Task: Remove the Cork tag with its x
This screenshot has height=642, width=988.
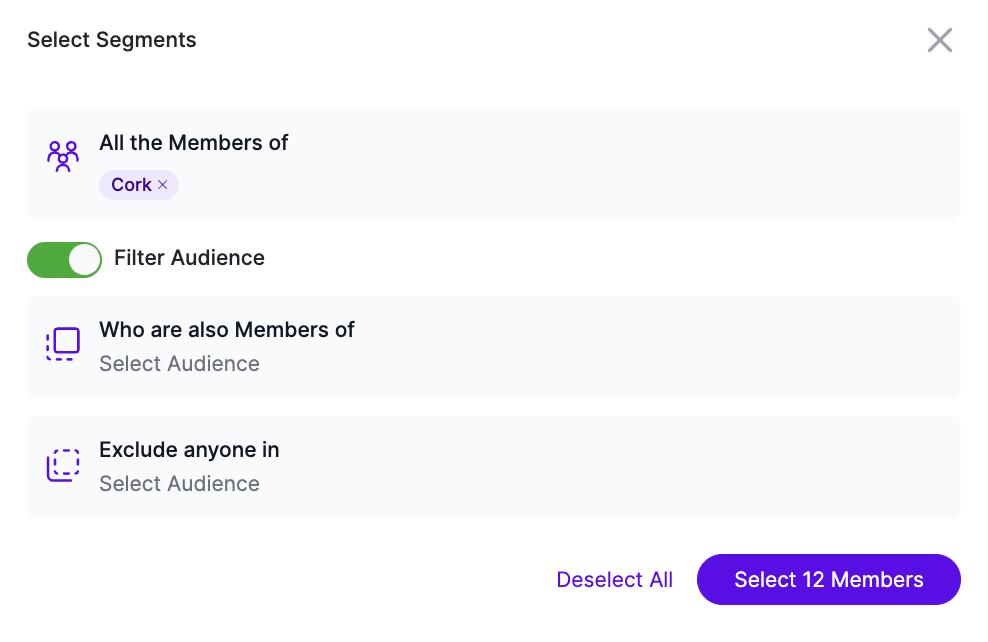Action: (163, 185)
